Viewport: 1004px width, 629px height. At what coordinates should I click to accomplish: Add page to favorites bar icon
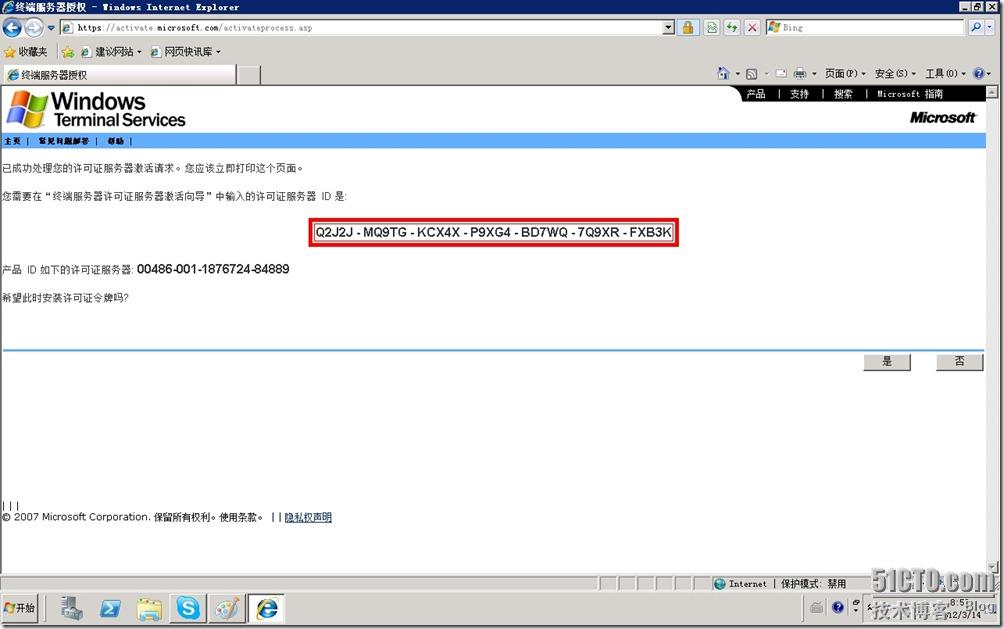point(68,52)
